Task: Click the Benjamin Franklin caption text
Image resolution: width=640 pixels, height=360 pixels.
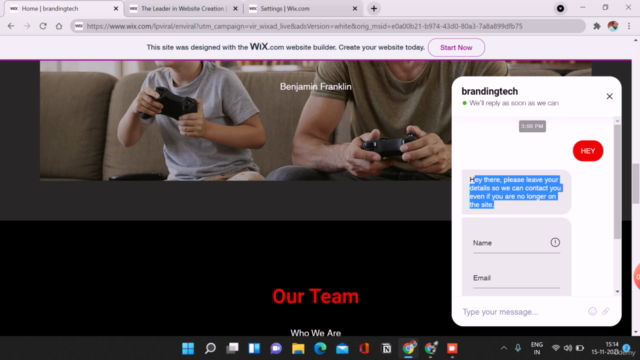Action: click(x=316, y=87)
